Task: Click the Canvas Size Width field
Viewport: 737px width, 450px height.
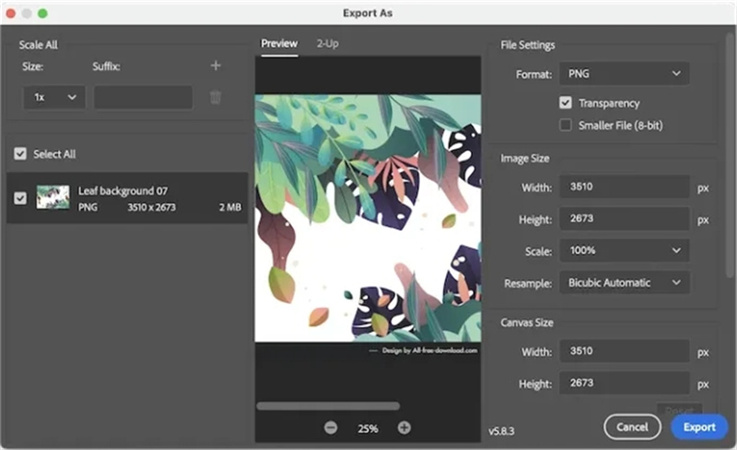Action: [624, 351]
